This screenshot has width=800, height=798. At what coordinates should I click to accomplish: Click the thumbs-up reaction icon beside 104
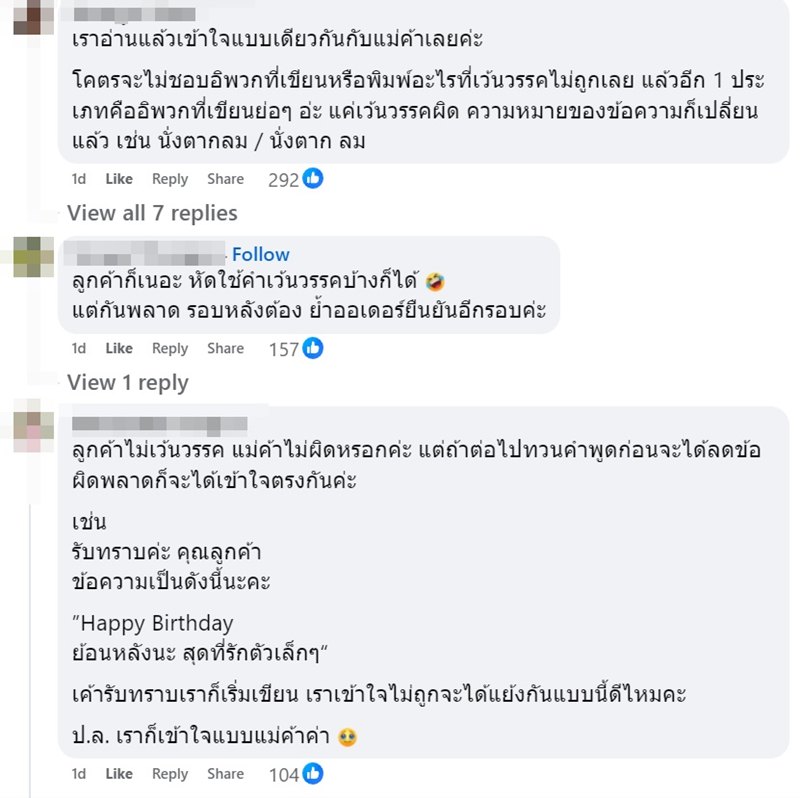click(313, 773)
